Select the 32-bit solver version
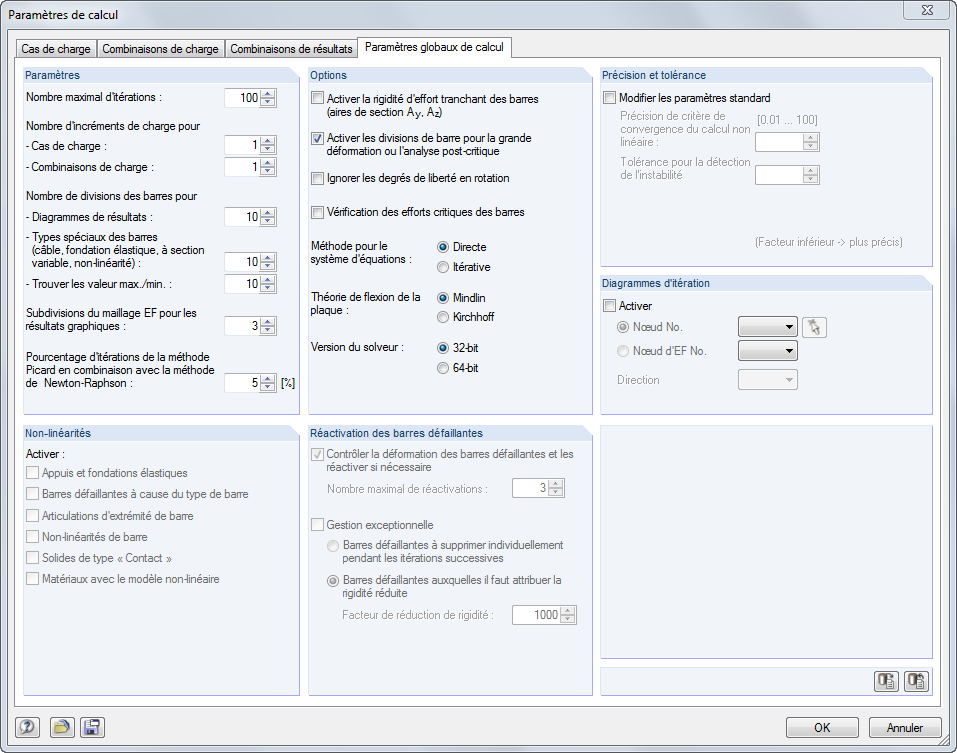This screenshot has height=753, width=957. [x=443, y=348]
